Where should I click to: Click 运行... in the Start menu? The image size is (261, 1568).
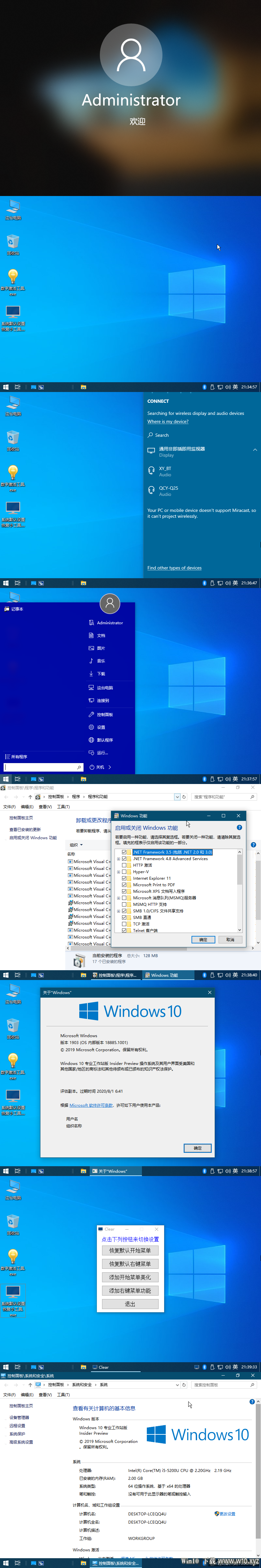click(x=98, y=753)
